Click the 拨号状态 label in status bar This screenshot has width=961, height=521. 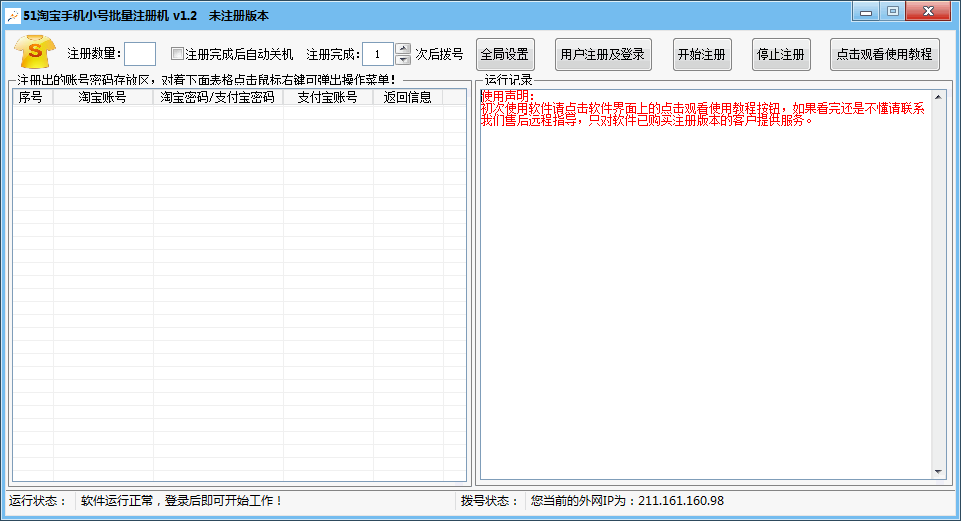(x=490, y=501)
